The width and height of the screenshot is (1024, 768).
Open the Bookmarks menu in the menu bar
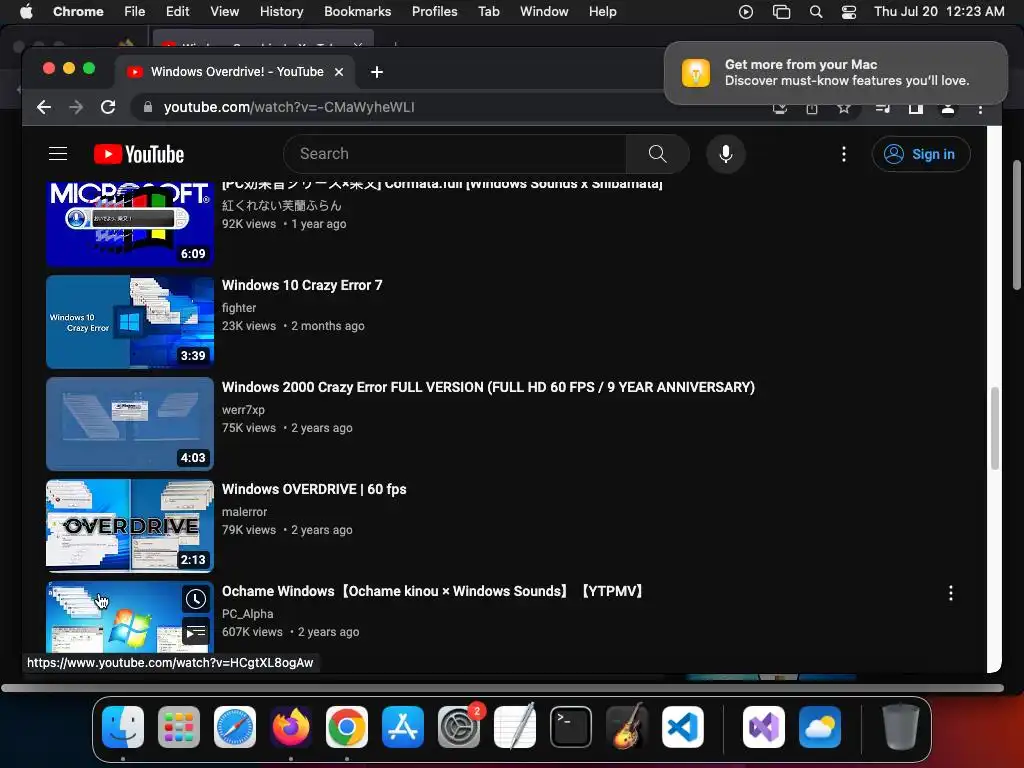click(357, 12)
